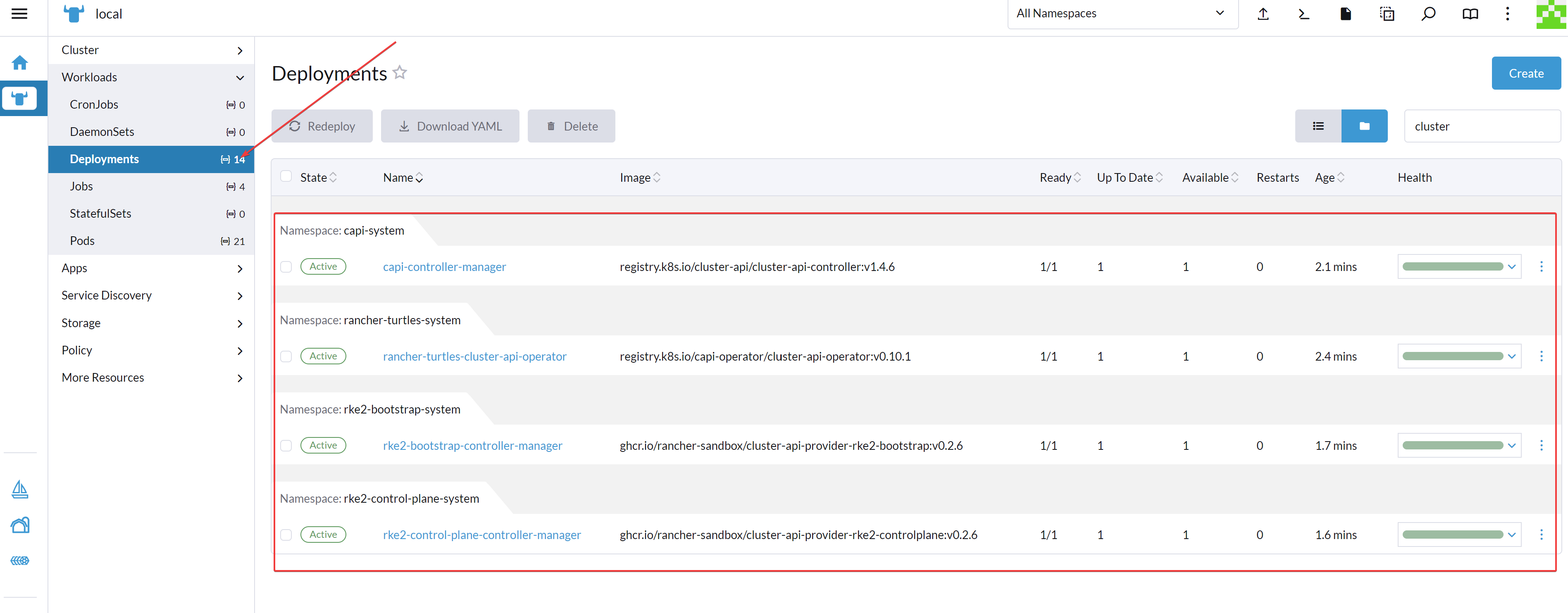Viewport: 1568px width, 613px height.
Task: Open actions menu for rke2-control-plane-controller-manager row
Action: tap(1541, 535)
